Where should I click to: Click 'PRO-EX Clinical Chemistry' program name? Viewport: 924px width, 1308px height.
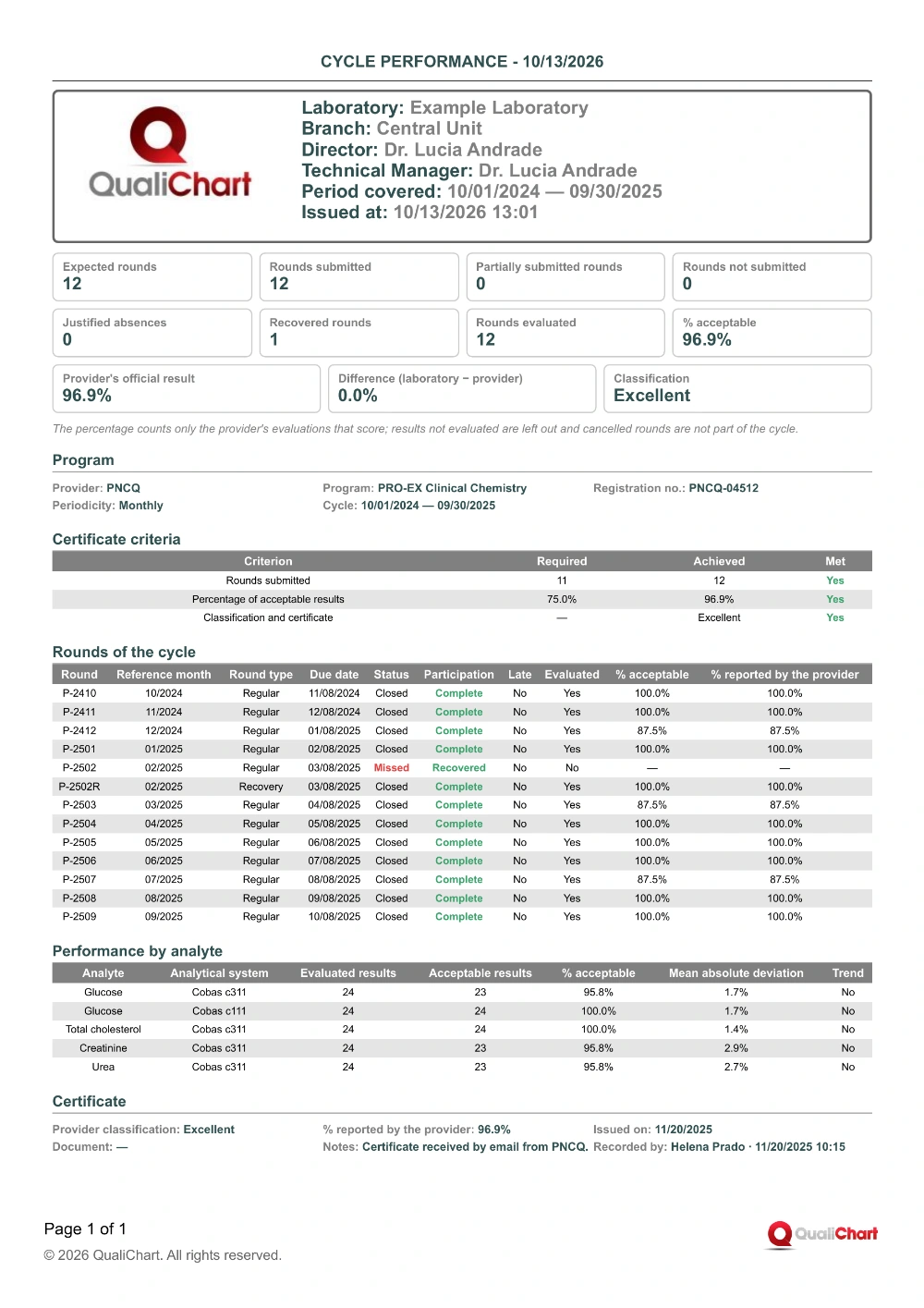[452, 488]
